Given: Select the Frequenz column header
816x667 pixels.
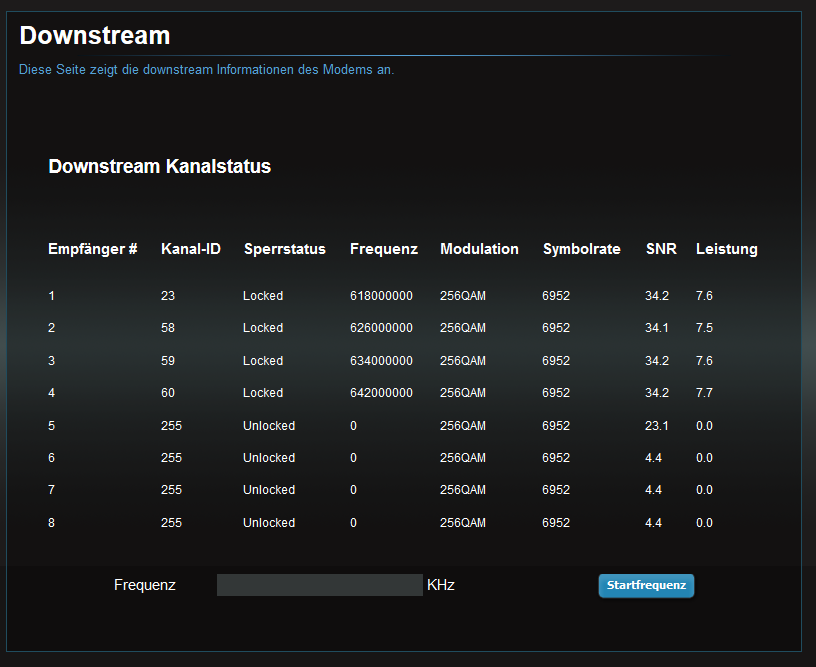Looking at the screenshot, I should pyautogui.click(x=383, y=249).
